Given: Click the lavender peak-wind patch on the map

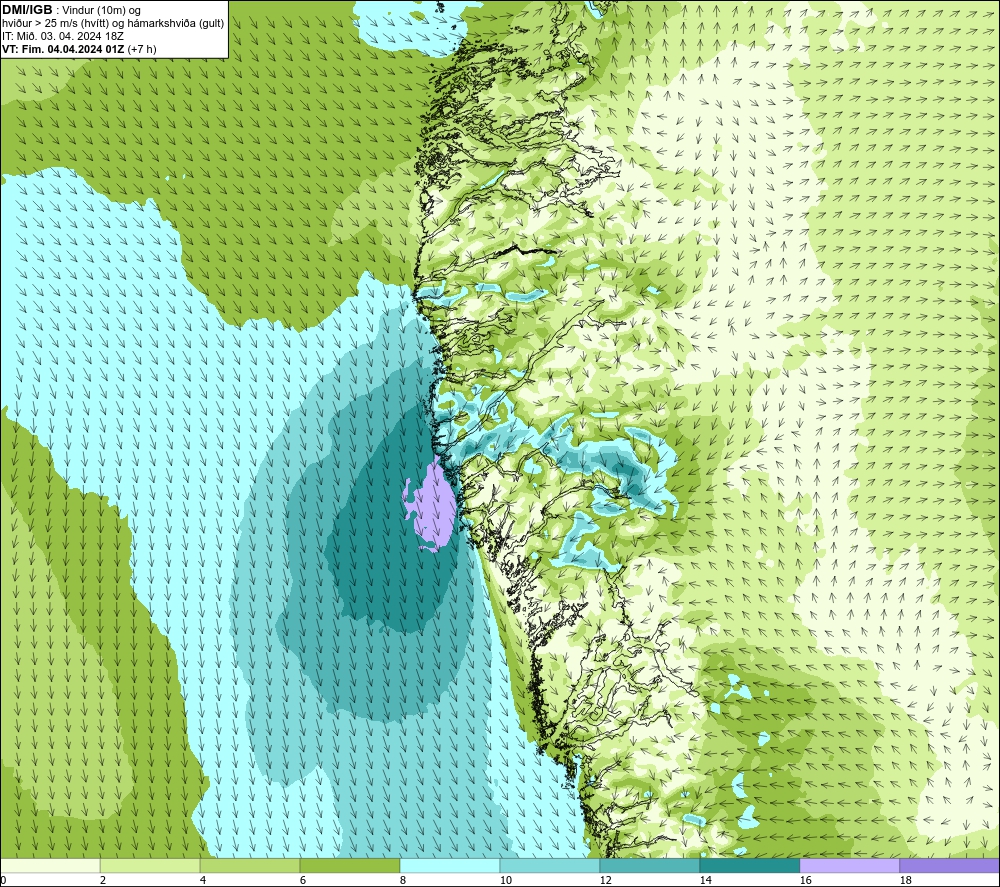Looking at the screenshot, I should pyautogui.click(x=434, y=507).
